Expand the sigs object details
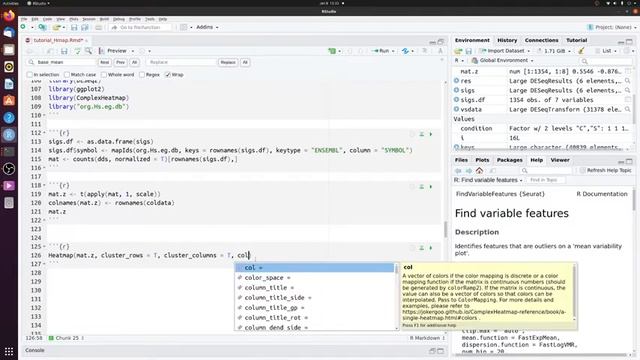Screen dimensions: 640x360 tap(456, 90)
